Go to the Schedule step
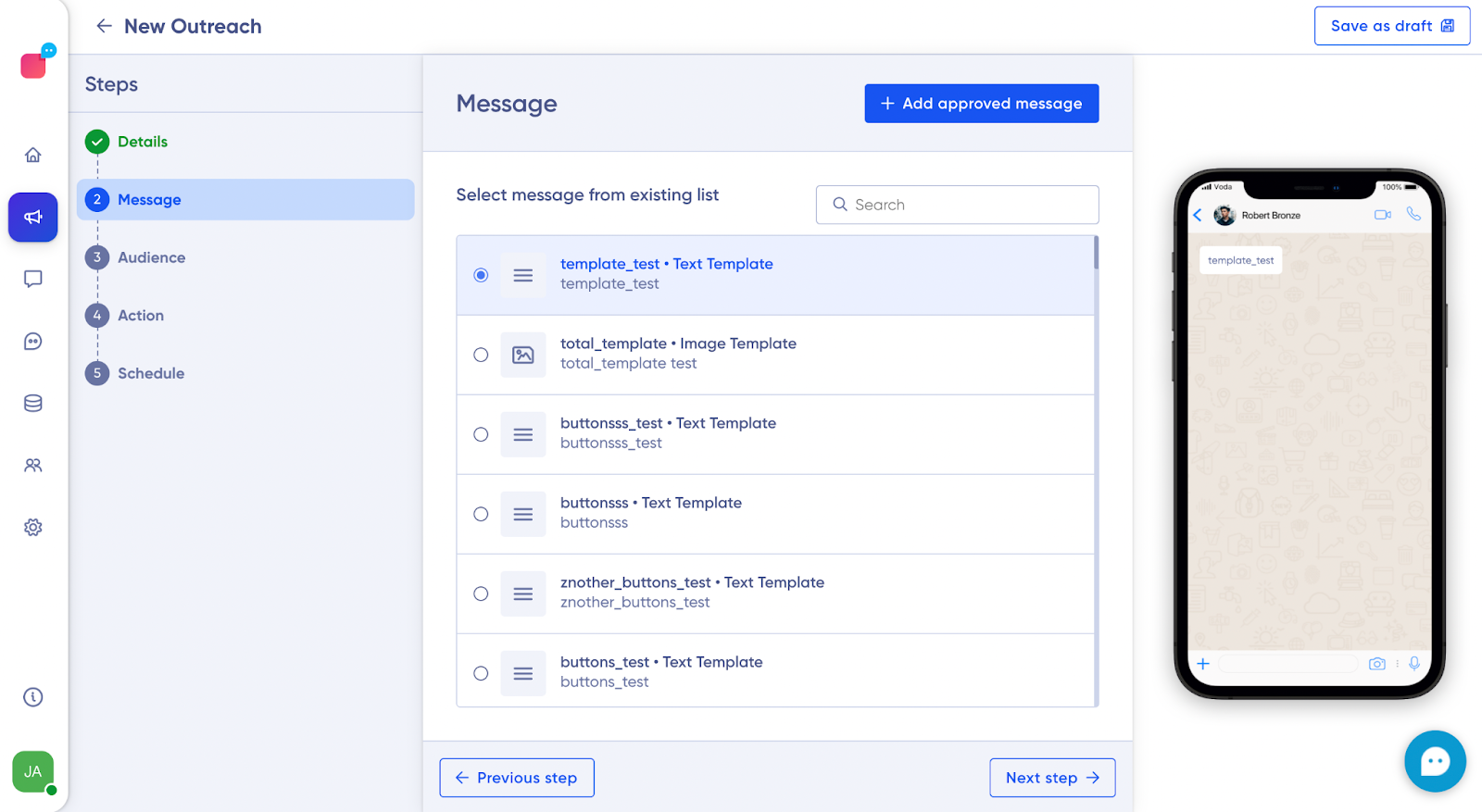Viewport: 1482px width, 812px height. [x=151, y=373]
